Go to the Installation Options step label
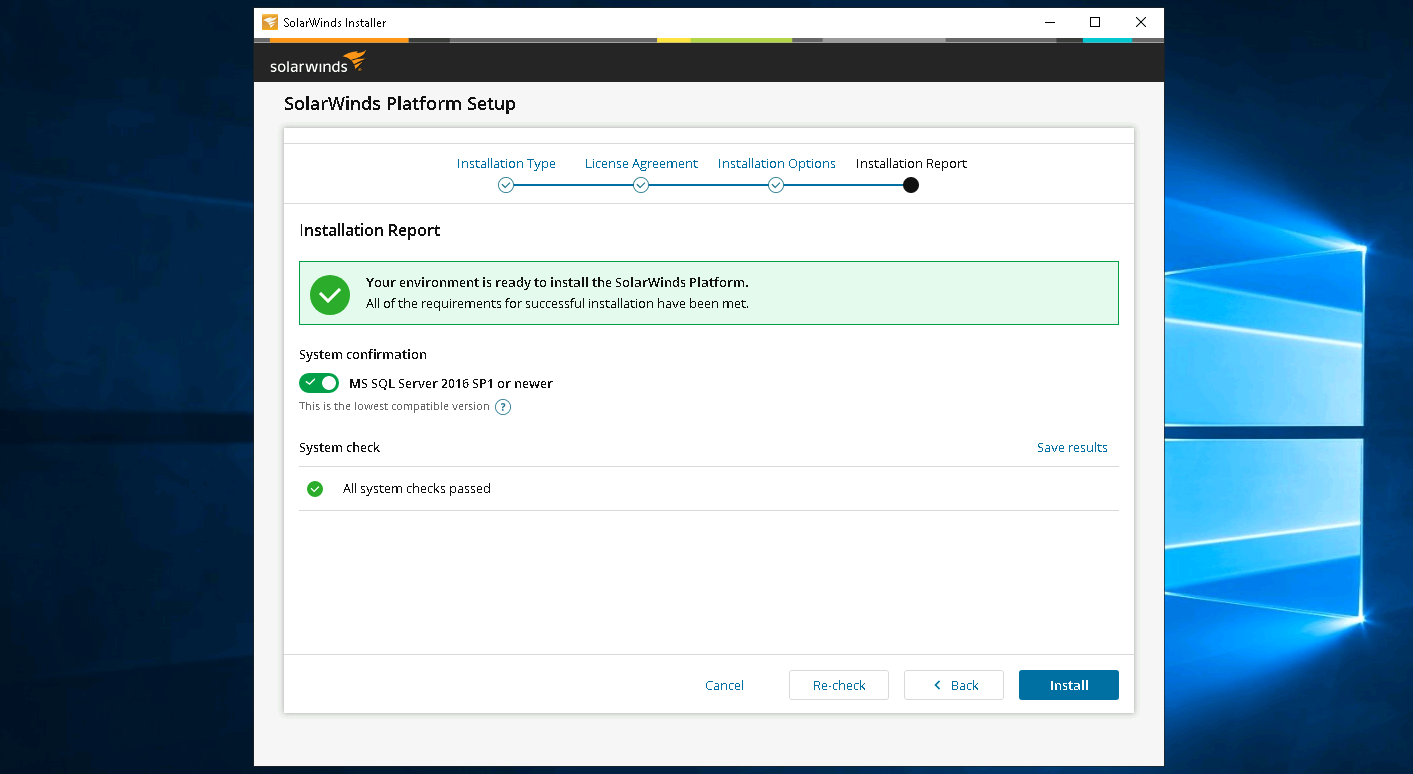1413x774 pixels. coord(776,163)
